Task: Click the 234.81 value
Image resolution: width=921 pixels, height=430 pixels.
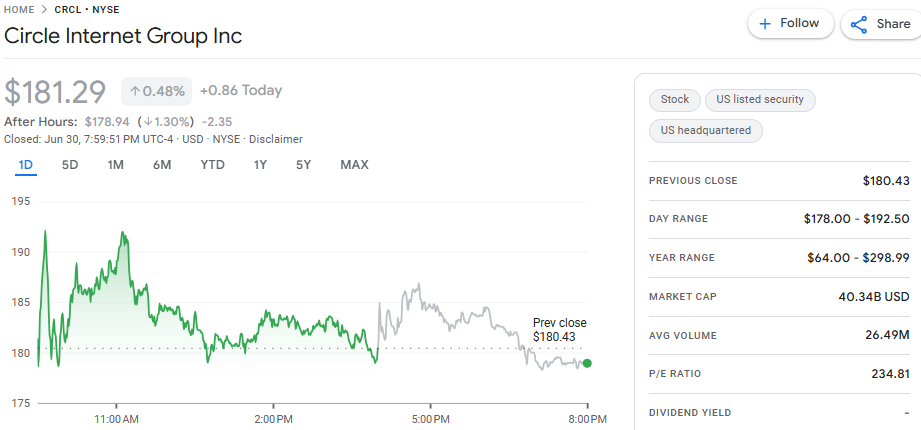Action: [890, 374]
